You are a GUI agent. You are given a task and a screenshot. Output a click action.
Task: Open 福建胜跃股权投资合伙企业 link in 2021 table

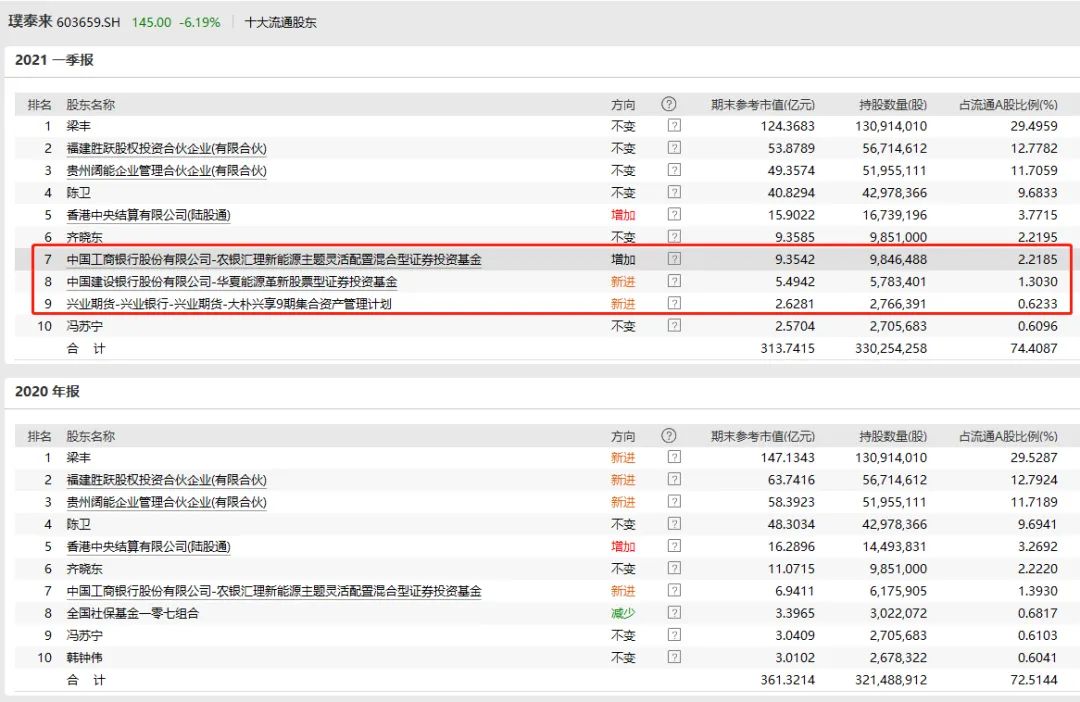click(x=166, y=148)
